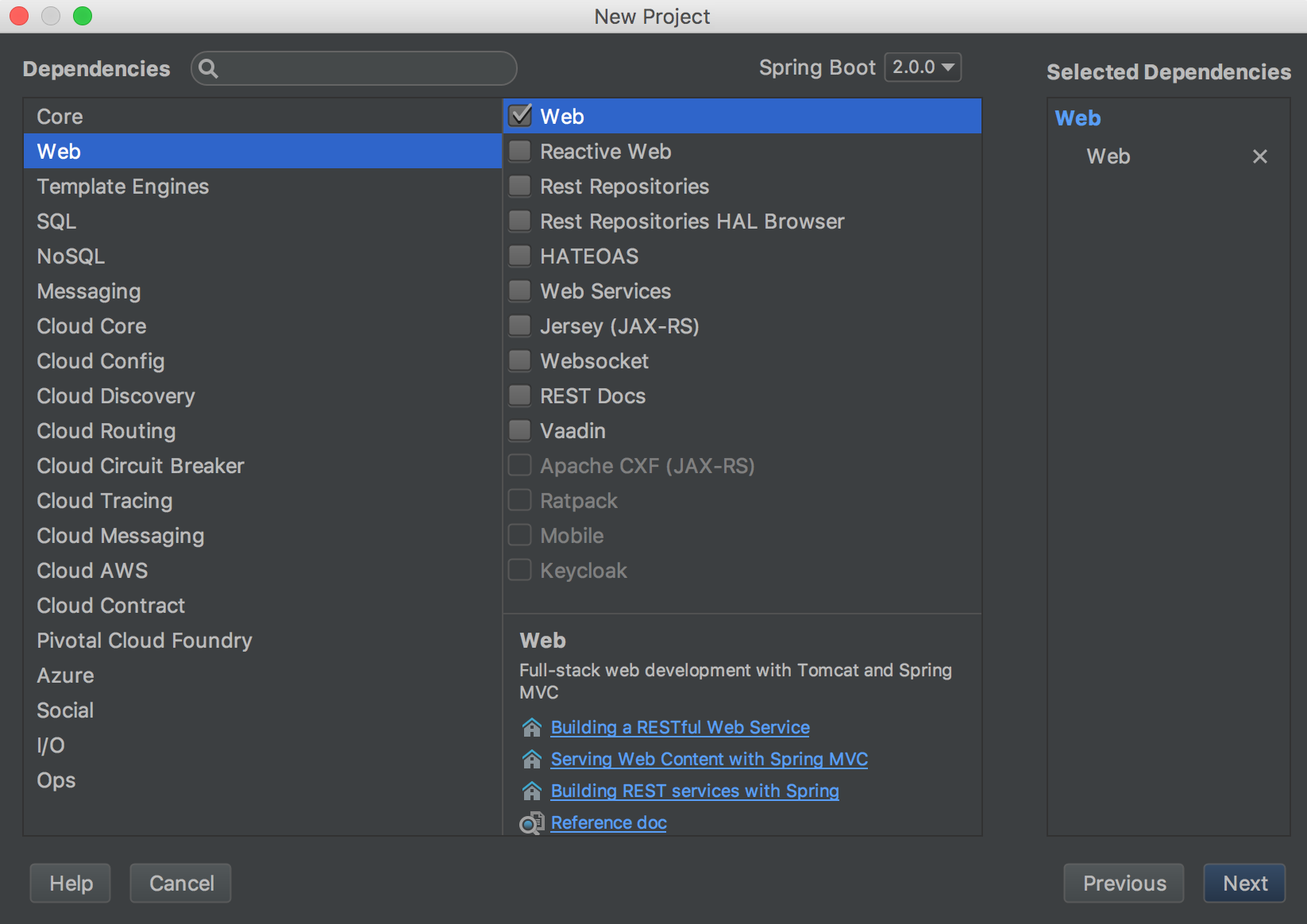
Task: Click the search magnifier icon
Action: (x=208, y=68)
